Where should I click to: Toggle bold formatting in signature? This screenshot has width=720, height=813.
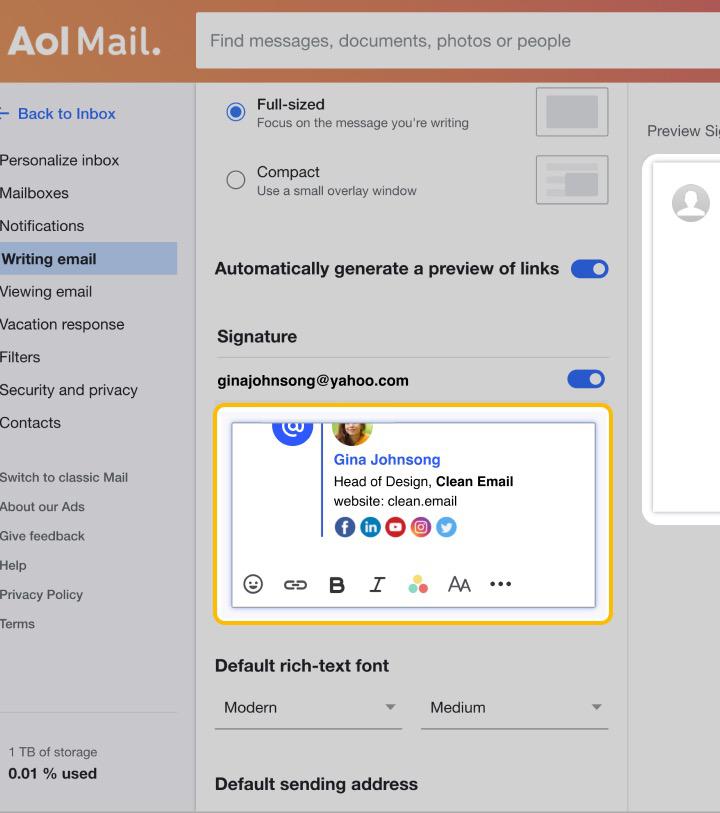(x=337, y=585)
